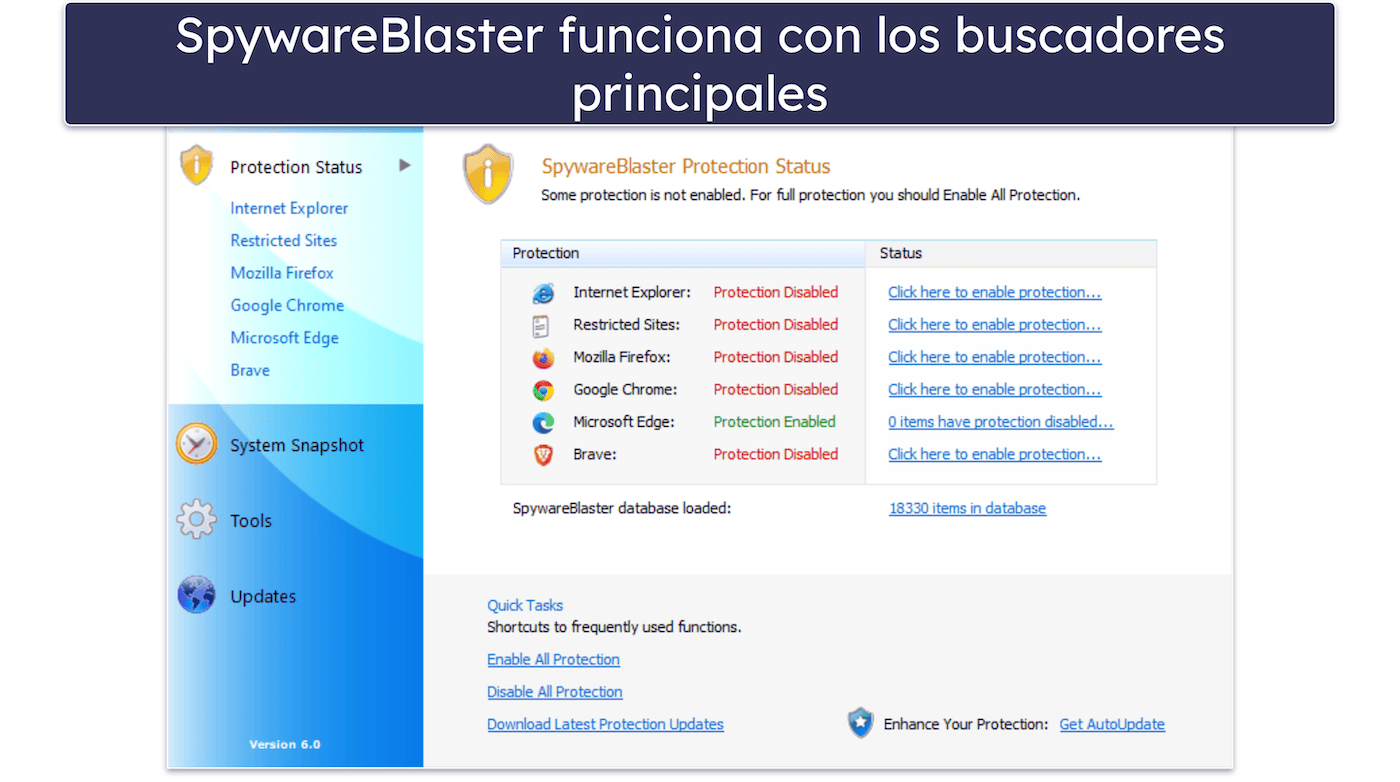Enable protection link for Internet Explorer
This screenshot has width=1400, height=782.
click(x=995, y=292)
